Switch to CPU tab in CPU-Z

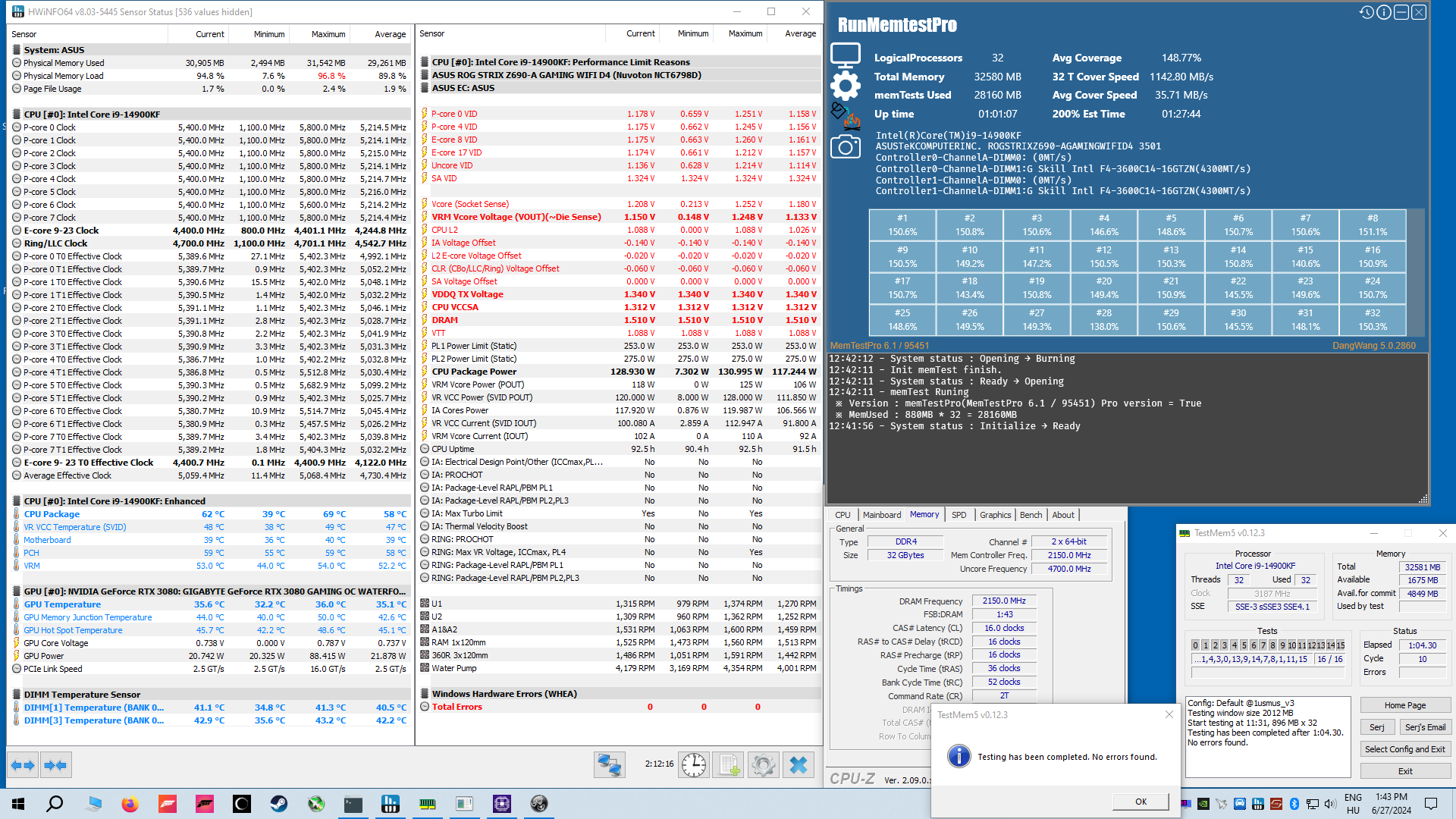[x=843, y=515]
